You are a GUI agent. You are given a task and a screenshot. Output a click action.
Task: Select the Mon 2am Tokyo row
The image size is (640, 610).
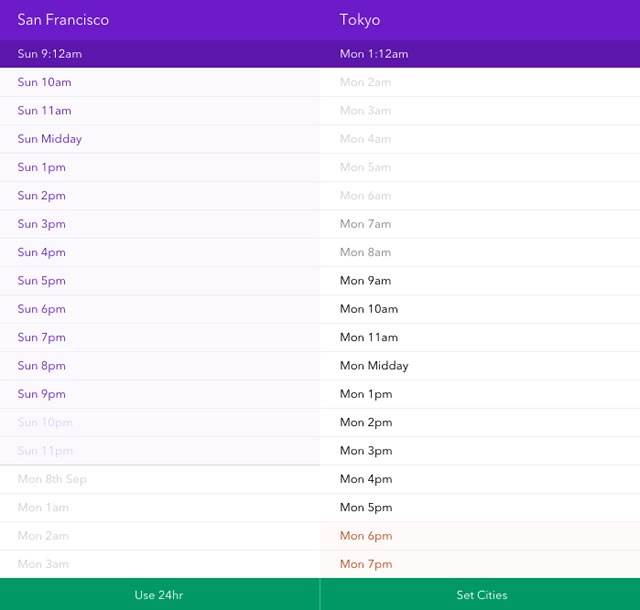click(480, 82)
